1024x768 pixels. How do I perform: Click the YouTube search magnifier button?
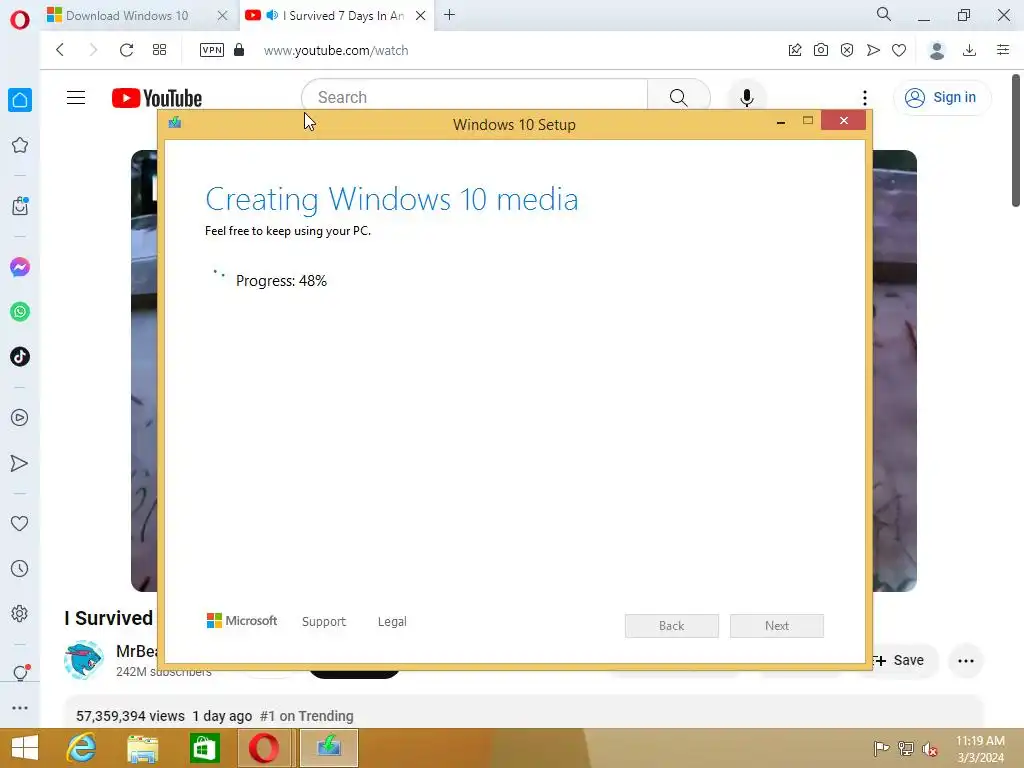[x=679, y=97]
